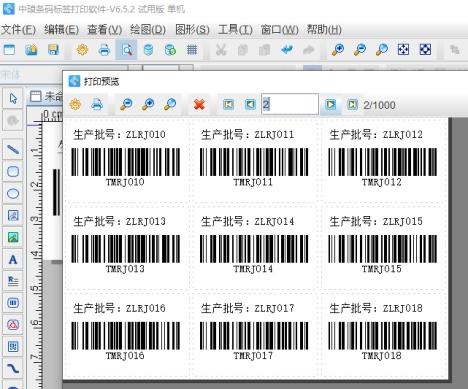Select the portrait image insert tool

[13, 215]
